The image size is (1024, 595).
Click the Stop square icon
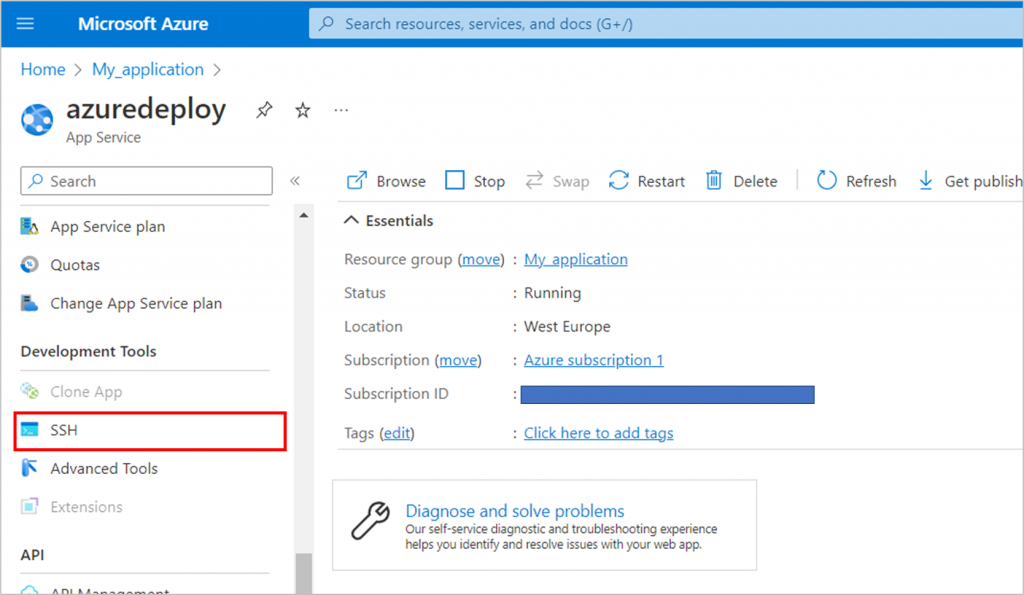[455, 180]
